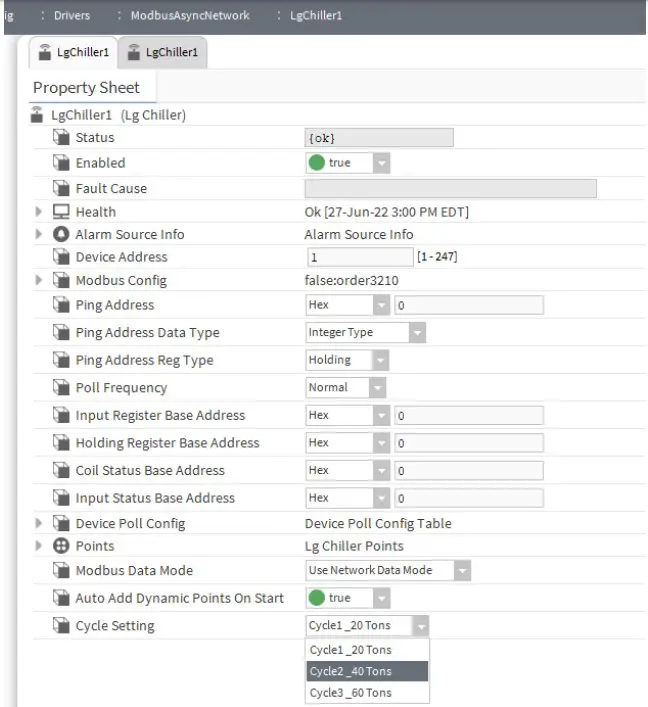Select Cycle3 _60 Tons option
648x707 pixels.
click(x=351, y=693)
